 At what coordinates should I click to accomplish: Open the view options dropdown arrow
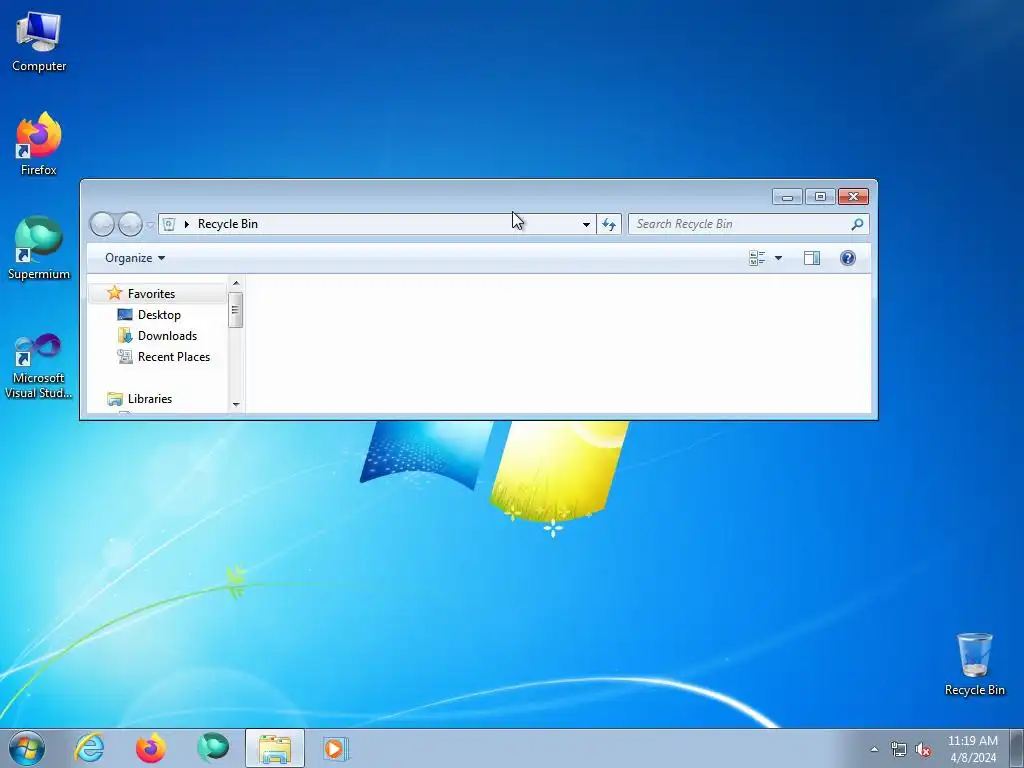tap(778, 258)
